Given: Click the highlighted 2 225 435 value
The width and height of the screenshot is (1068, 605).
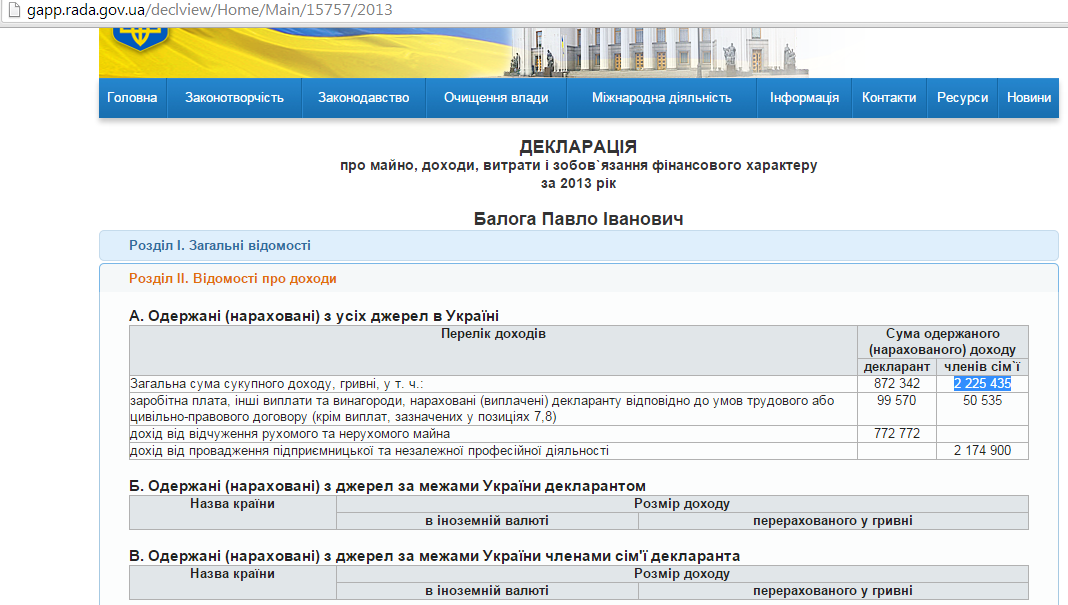Looking at the screenshot, I should 982,383.
